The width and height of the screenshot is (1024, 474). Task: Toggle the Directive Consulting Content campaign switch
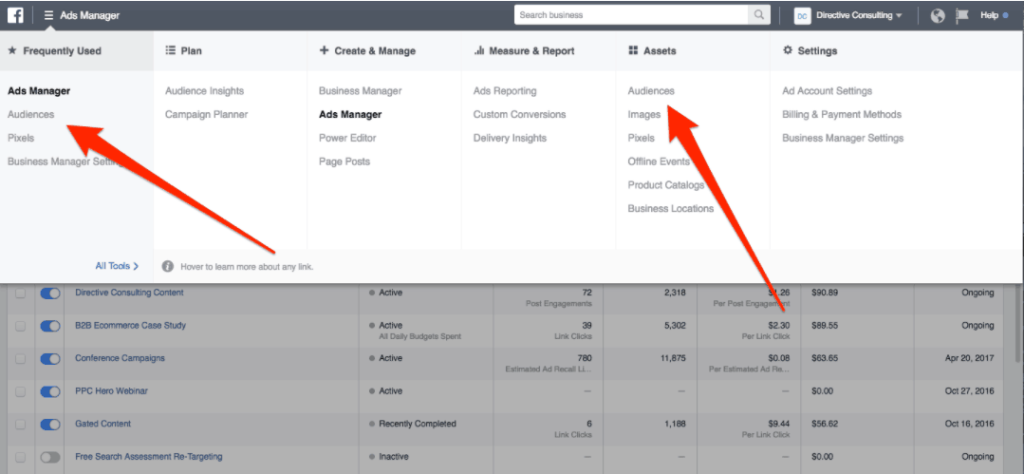(x=50, y=294)
